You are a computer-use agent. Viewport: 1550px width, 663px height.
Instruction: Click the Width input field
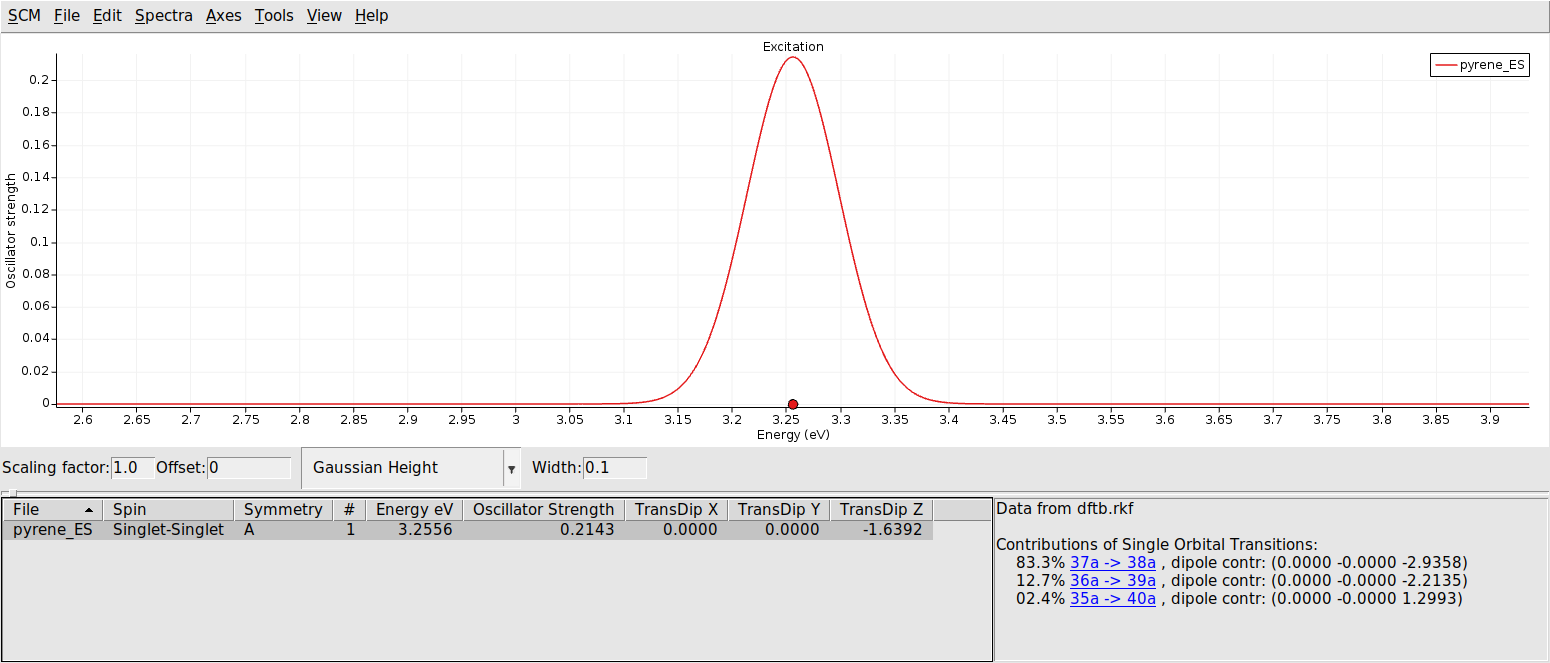(616, 467)
